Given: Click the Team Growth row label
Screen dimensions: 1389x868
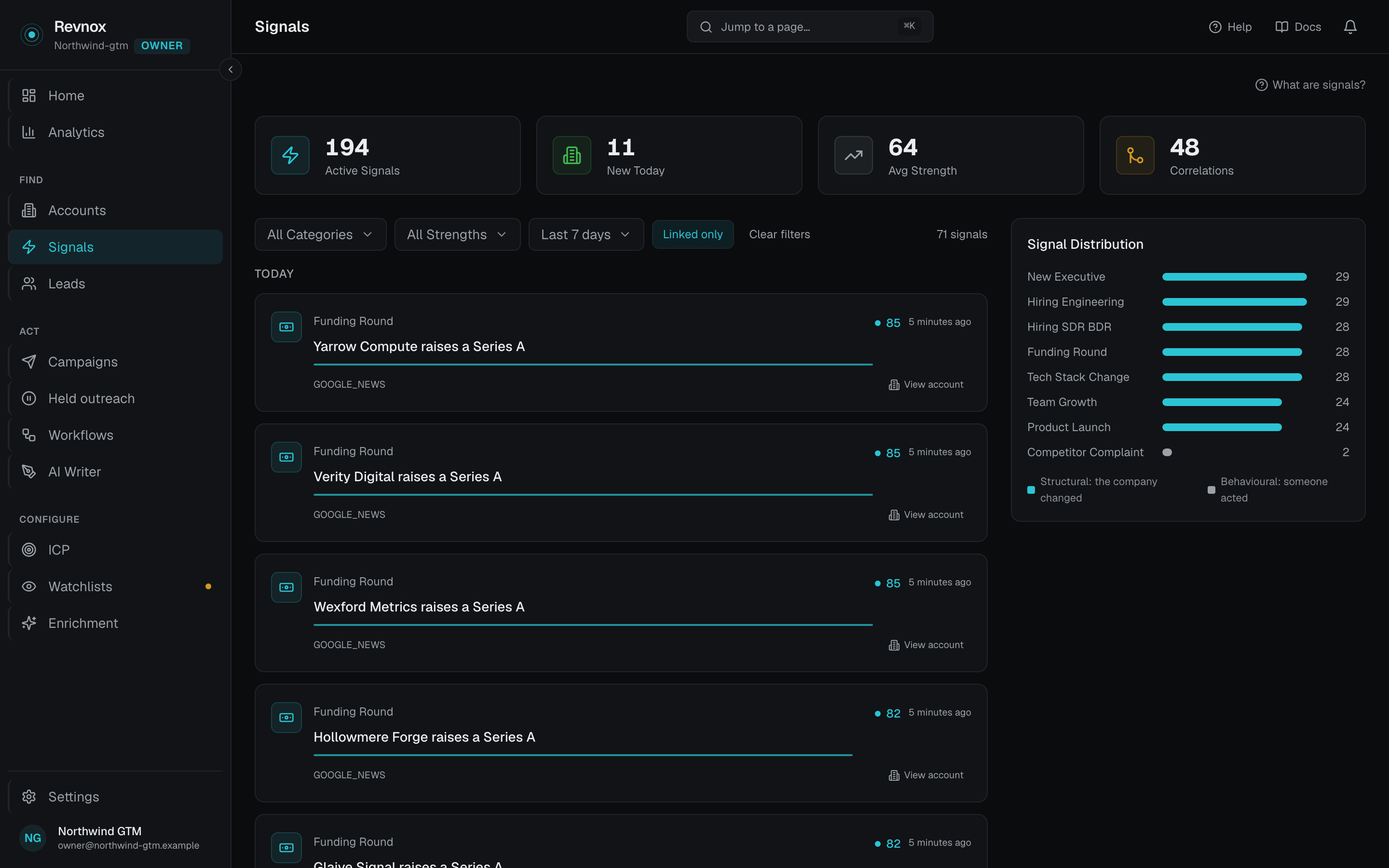Looking at the screenshot, I should point(1062,403).
